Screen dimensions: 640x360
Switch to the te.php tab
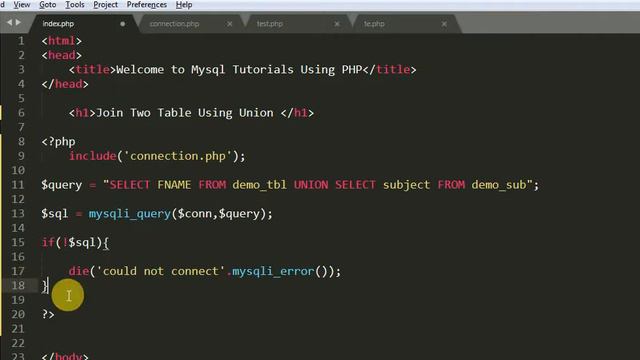374,24
